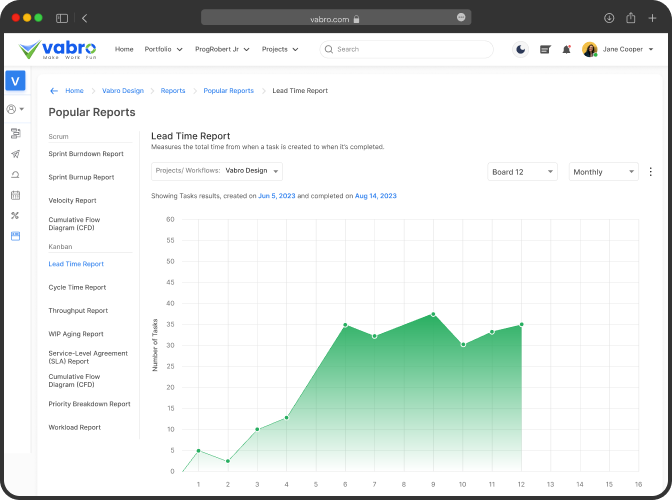Click the browser share icon
Viewport: 672px width, 500px height.
pyautogui.click(x=631, y=18)
